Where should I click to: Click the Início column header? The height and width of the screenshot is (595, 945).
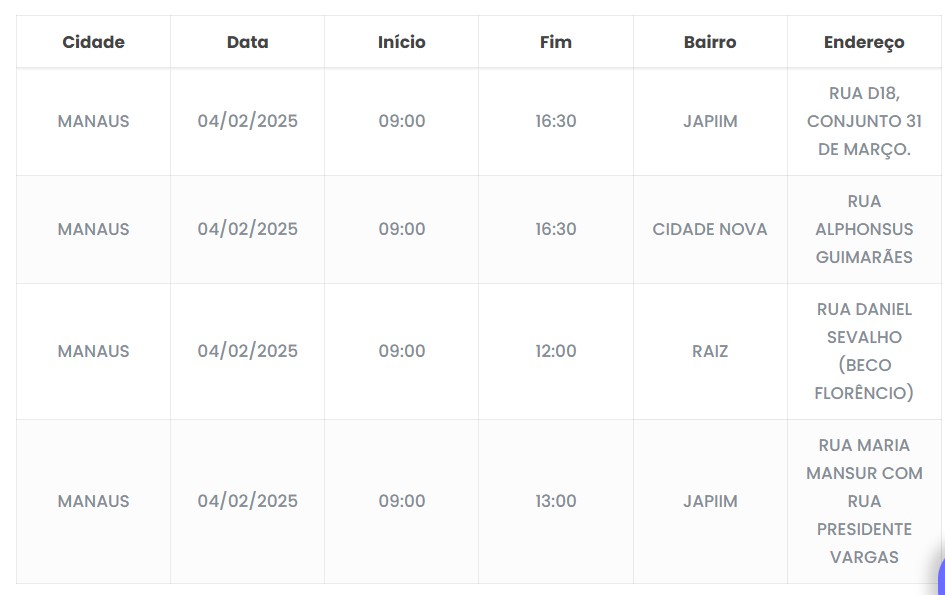(x=401, y=42)
